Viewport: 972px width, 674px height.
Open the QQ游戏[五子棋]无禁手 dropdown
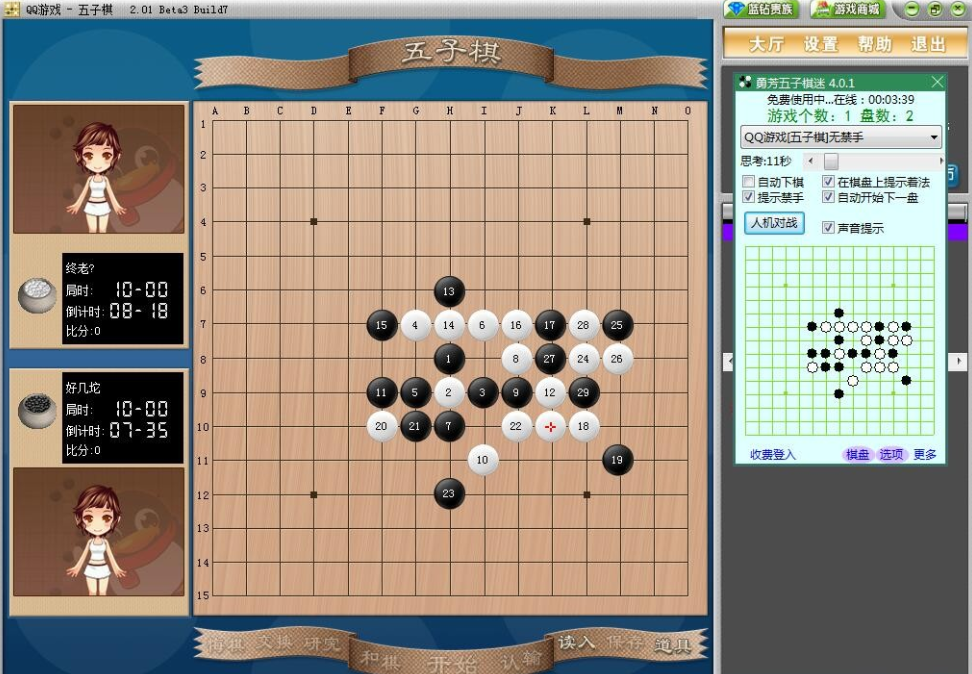tap(841, 137)
